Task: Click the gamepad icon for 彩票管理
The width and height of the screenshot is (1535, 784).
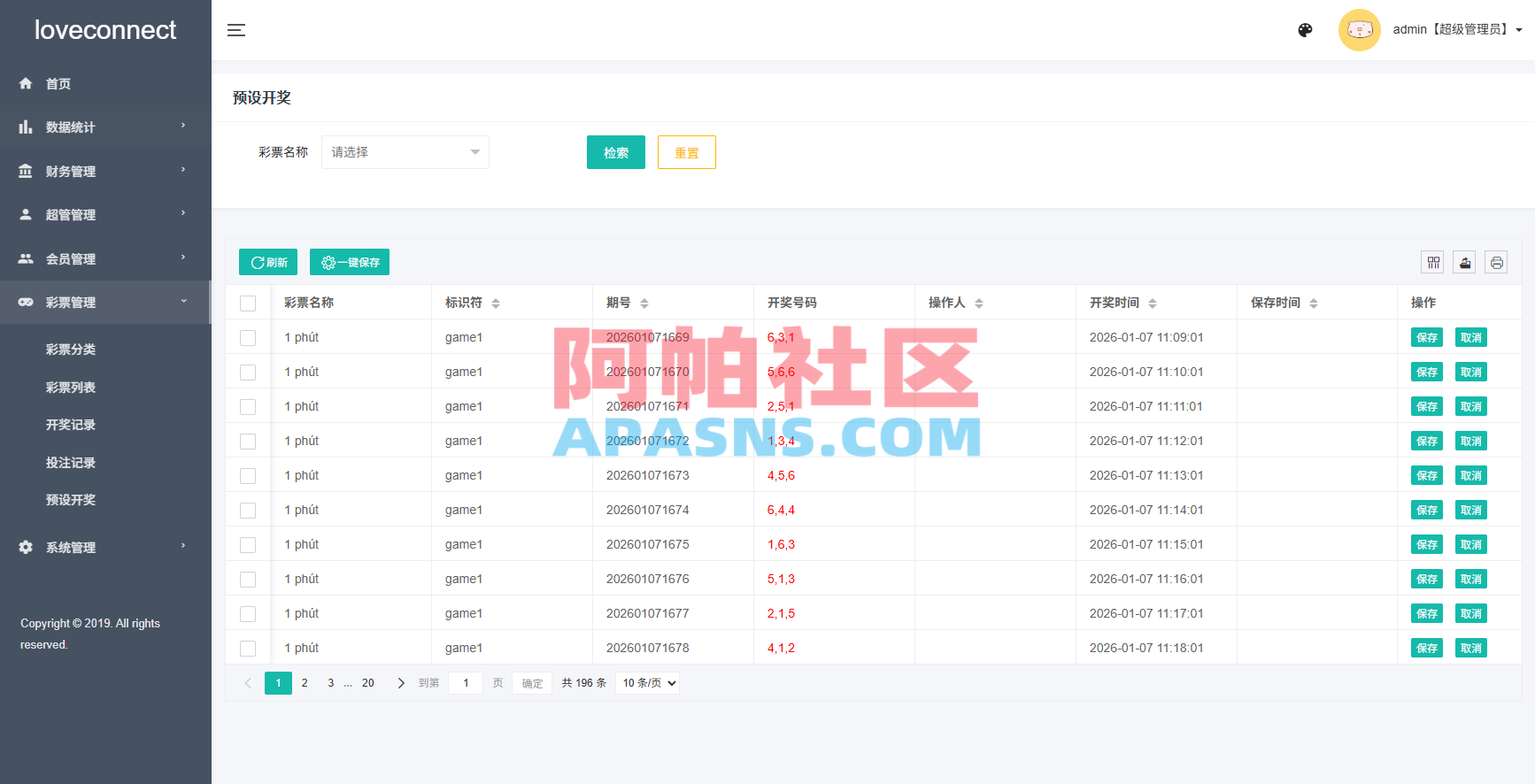Action: [x=26, y=302]
